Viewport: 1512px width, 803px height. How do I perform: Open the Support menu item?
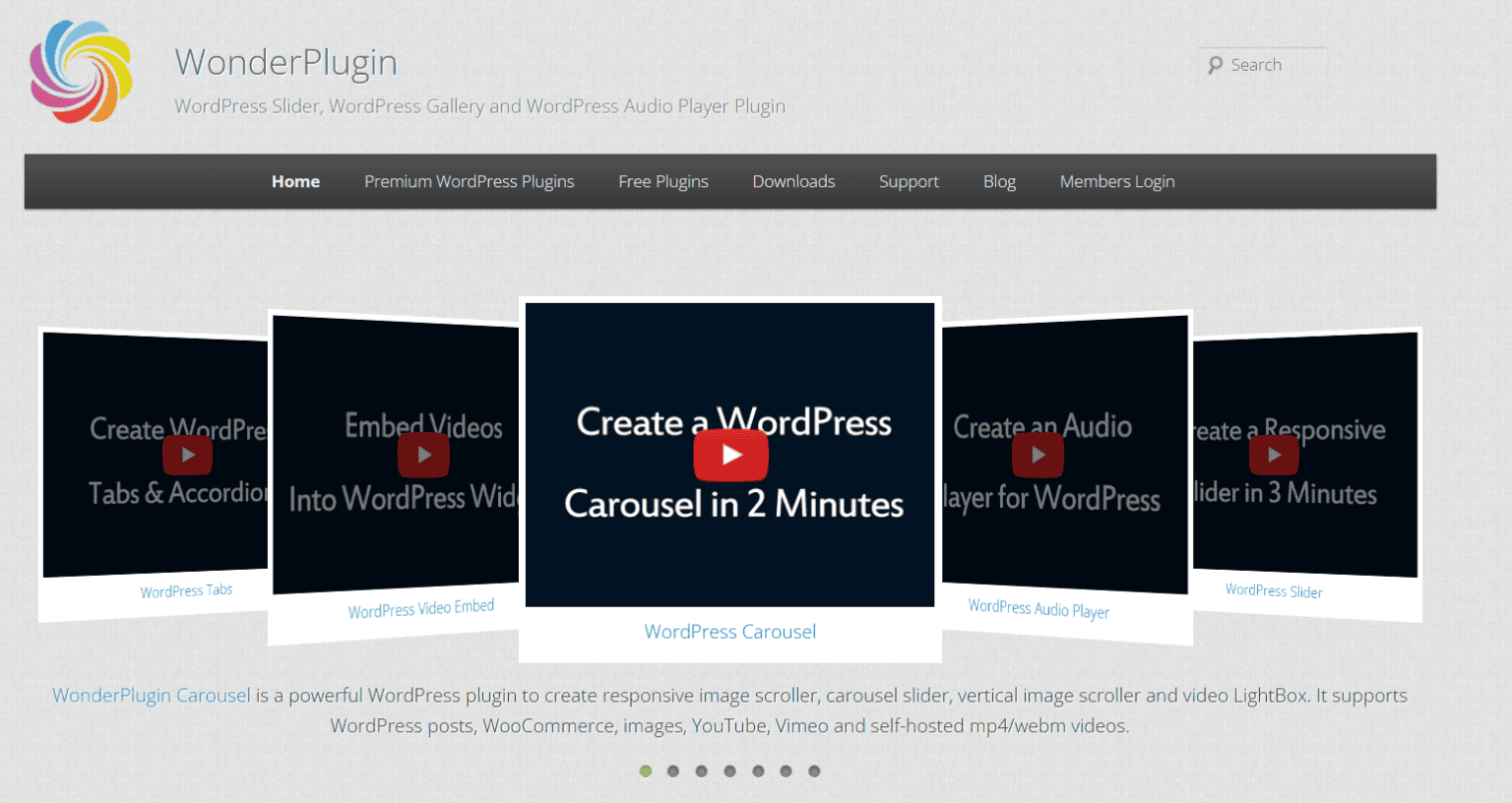(x=908, y=181)
